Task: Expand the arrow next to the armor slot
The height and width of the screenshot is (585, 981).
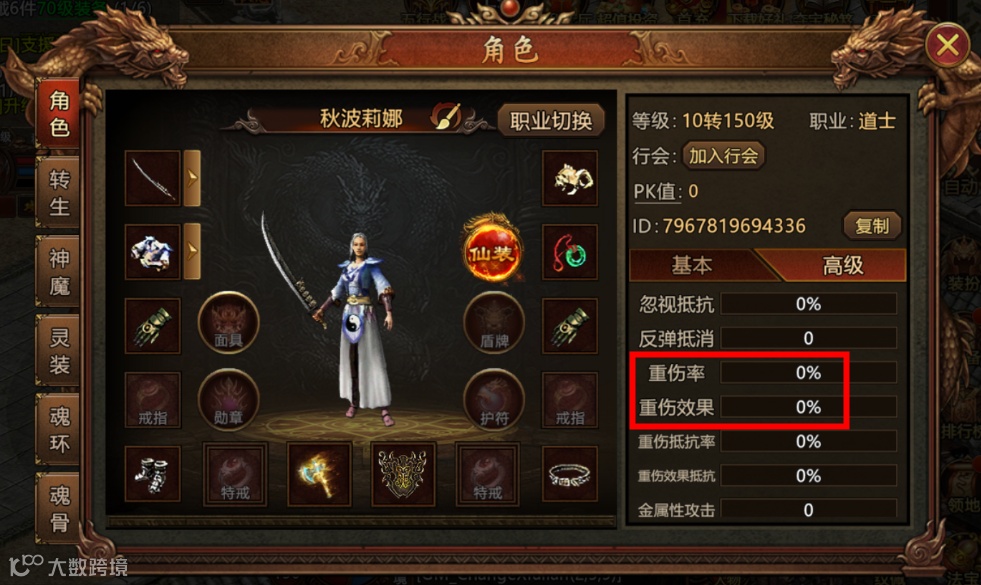Action: click(192, 252)
